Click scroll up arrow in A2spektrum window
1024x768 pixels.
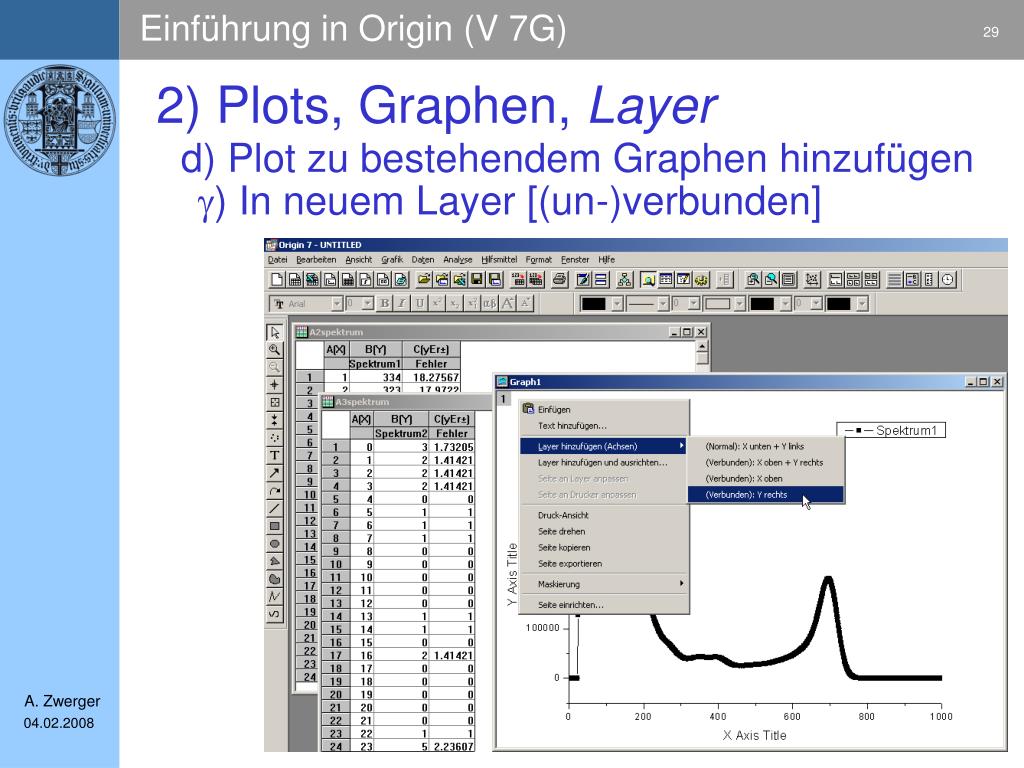point(702,347)
